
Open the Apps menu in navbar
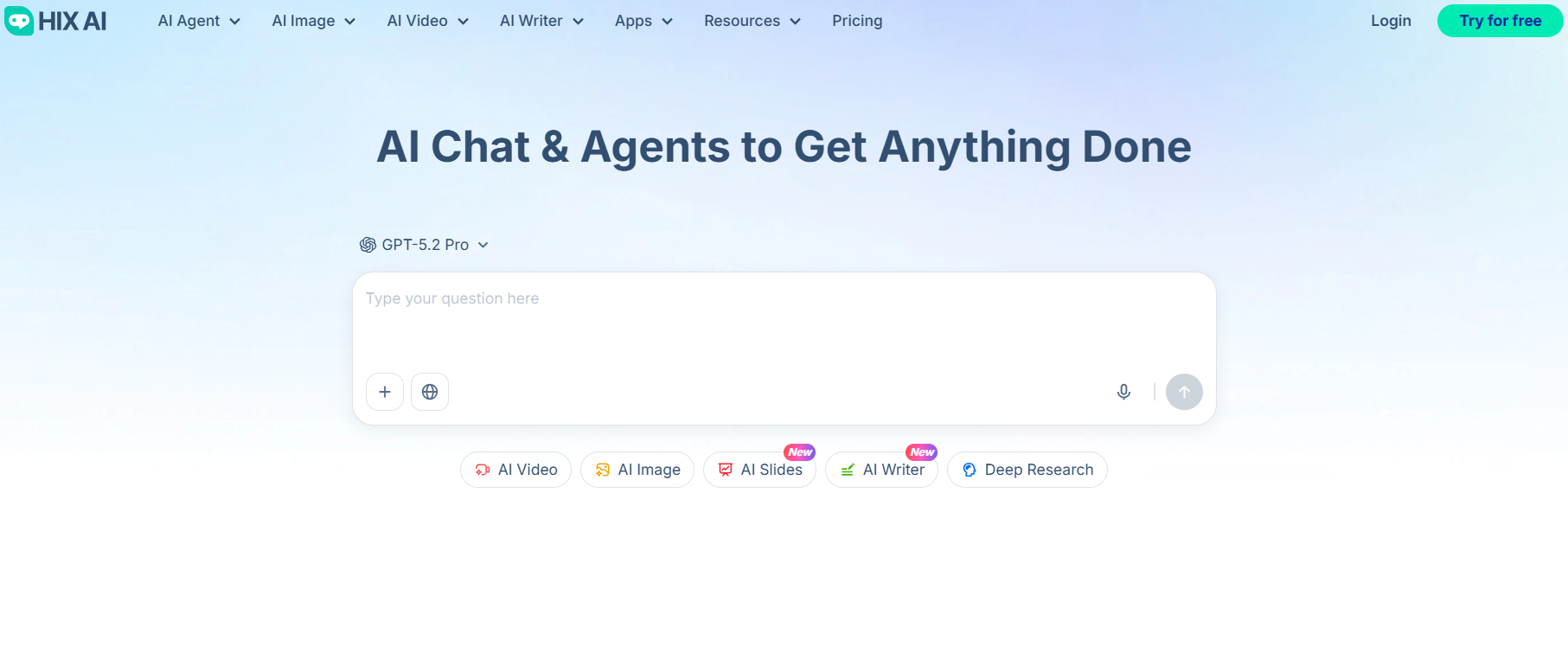pos(643,21)
